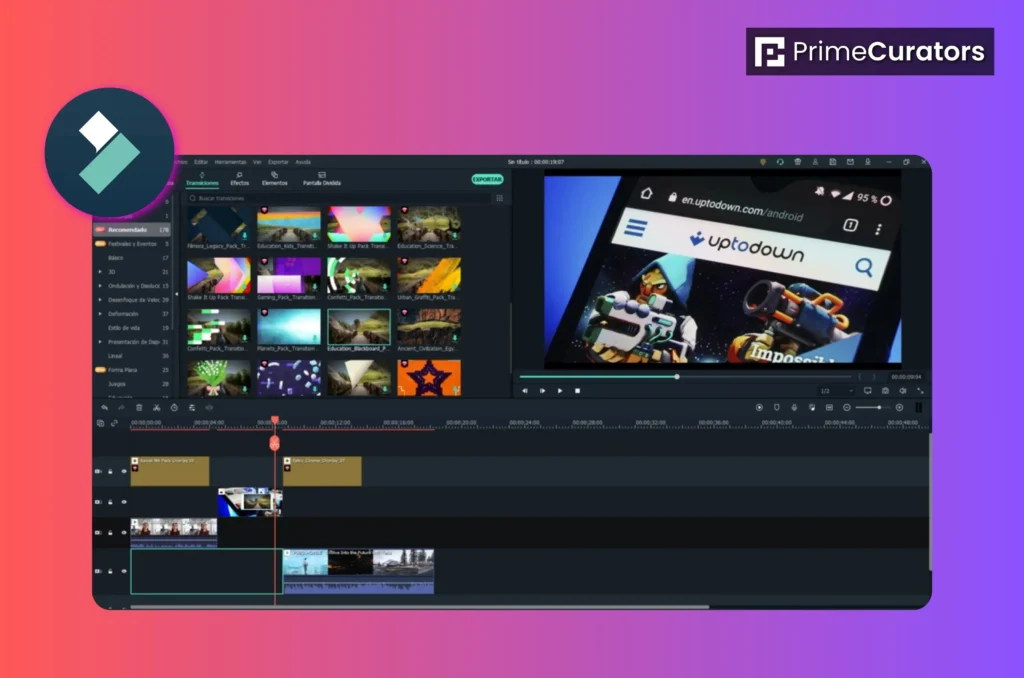1024x678 pixels.
Task: Click the Split (scissors) tool above the timeline
Action: pyautogui.click(x=156, y=407)
